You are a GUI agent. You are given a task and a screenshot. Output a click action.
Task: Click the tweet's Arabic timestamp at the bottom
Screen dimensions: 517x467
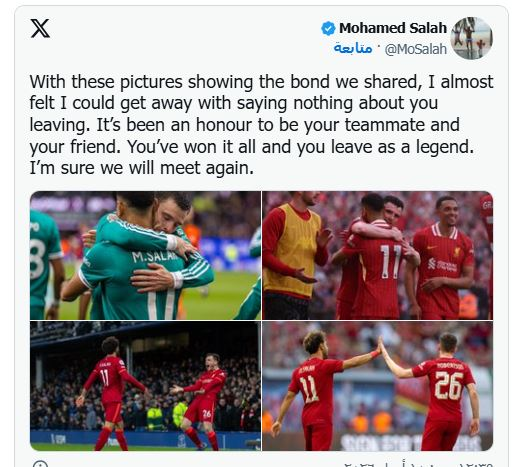[x=418, y=464]
